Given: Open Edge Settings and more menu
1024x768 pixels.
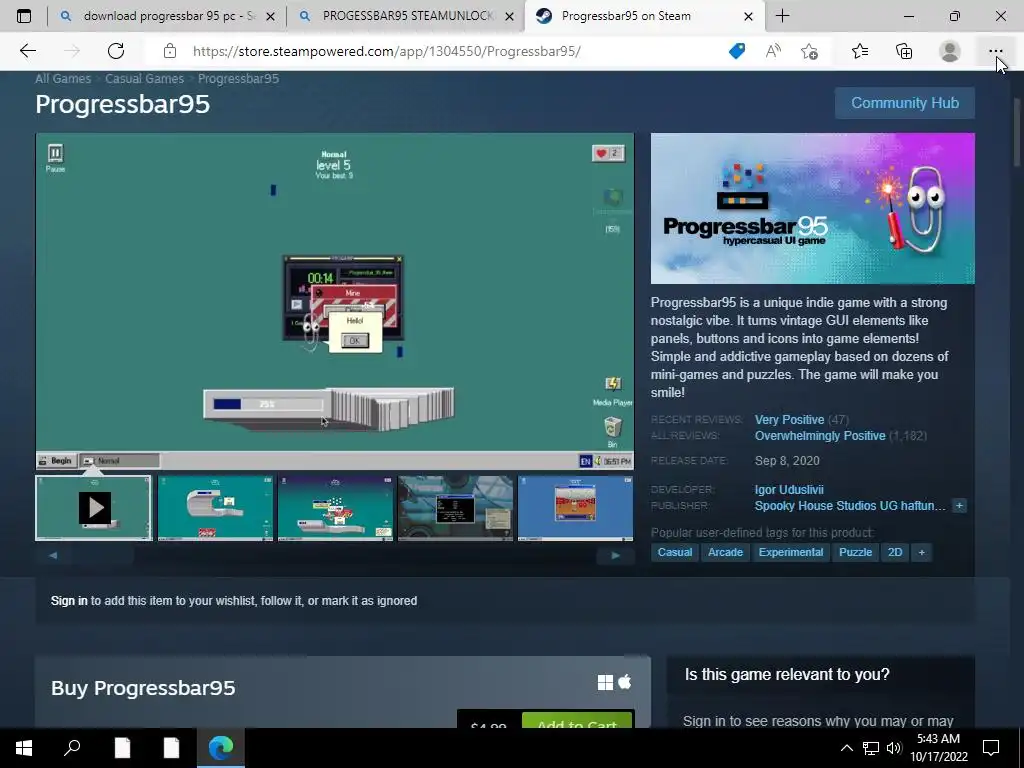Looking at the screenshot, I should pos(995,51).
